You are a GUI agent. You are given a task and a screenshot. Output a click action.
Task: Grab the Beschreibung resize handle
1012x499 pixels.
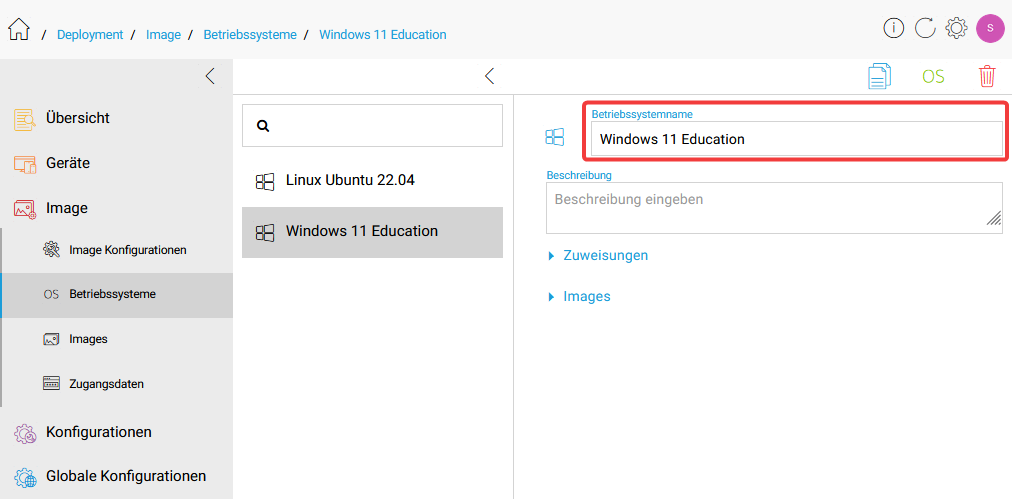tap(994, 218)
